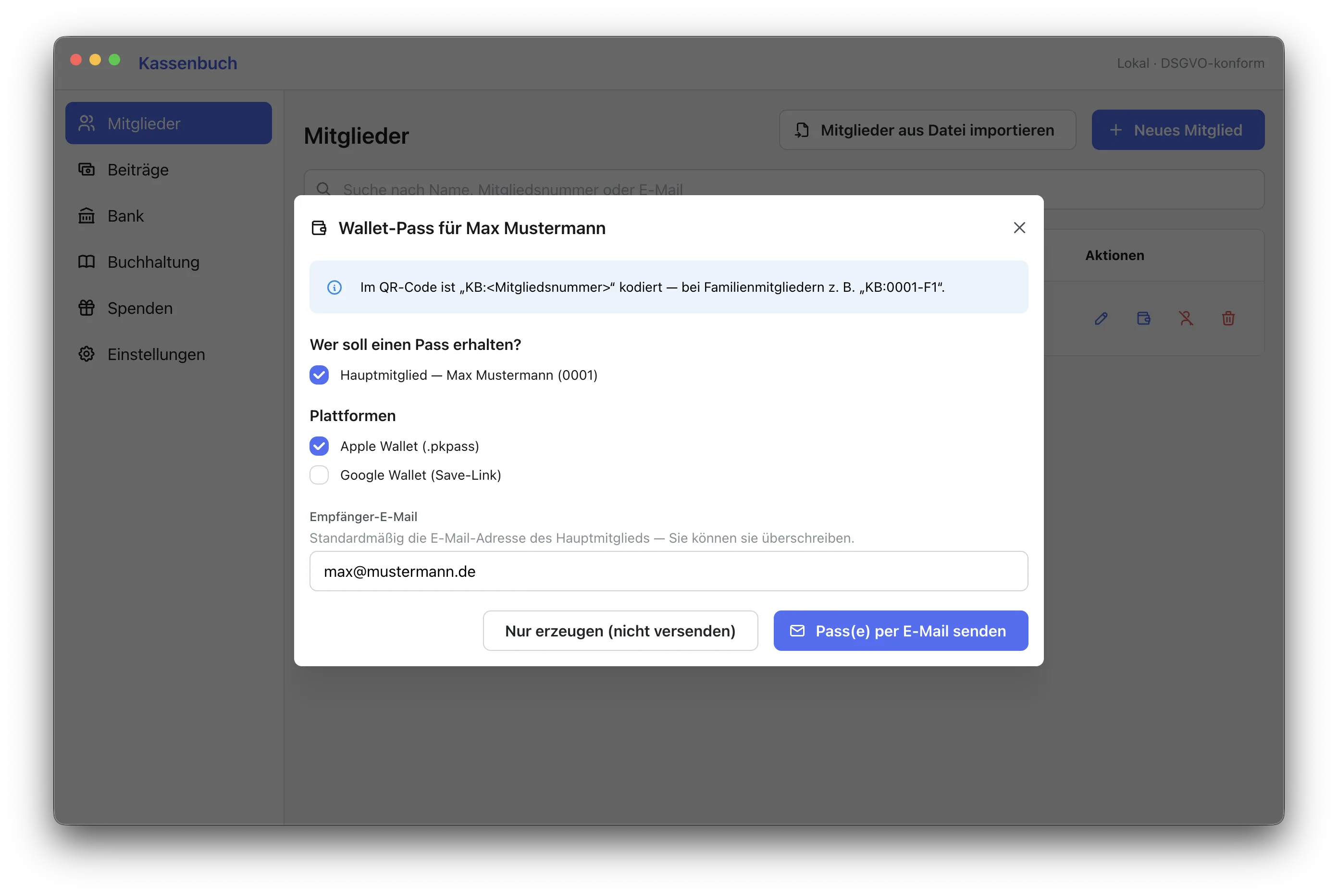This screenshot has width=1338, height=896.
Task: Click the wallet icon in the dialog title
Action: pyautogui.click(x=319, y=228)
